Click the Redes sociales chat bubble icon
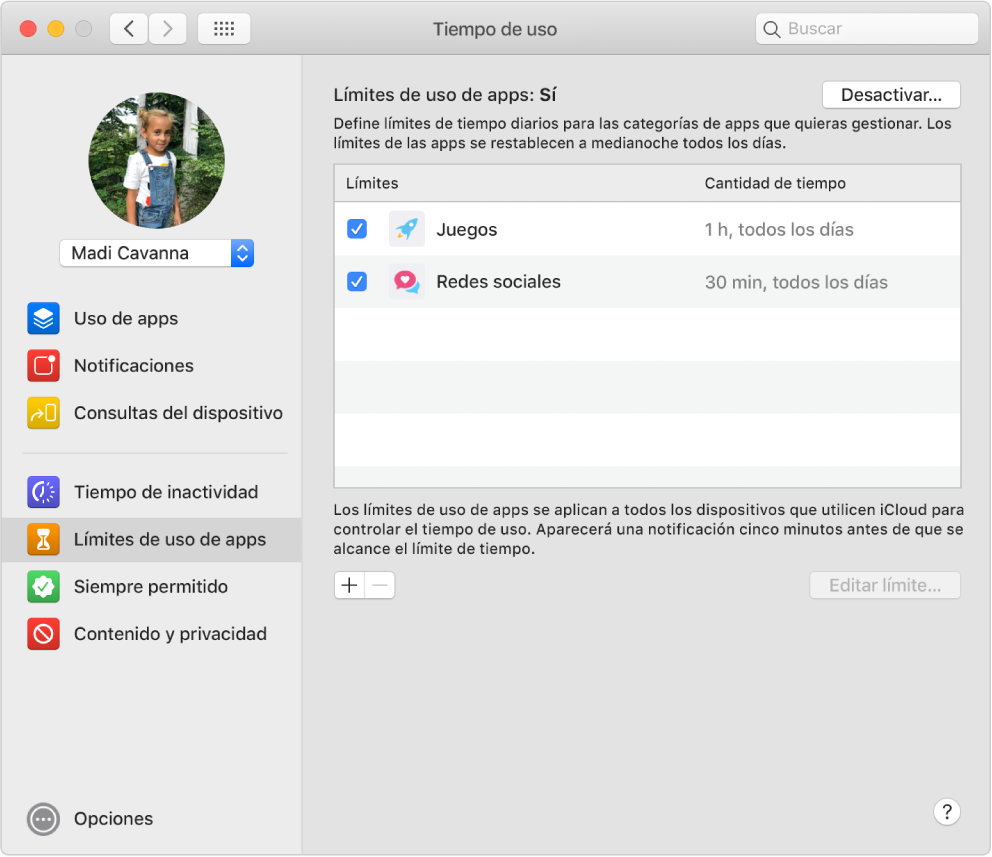Viewport: 992px width, 857px height. (406, 281)
